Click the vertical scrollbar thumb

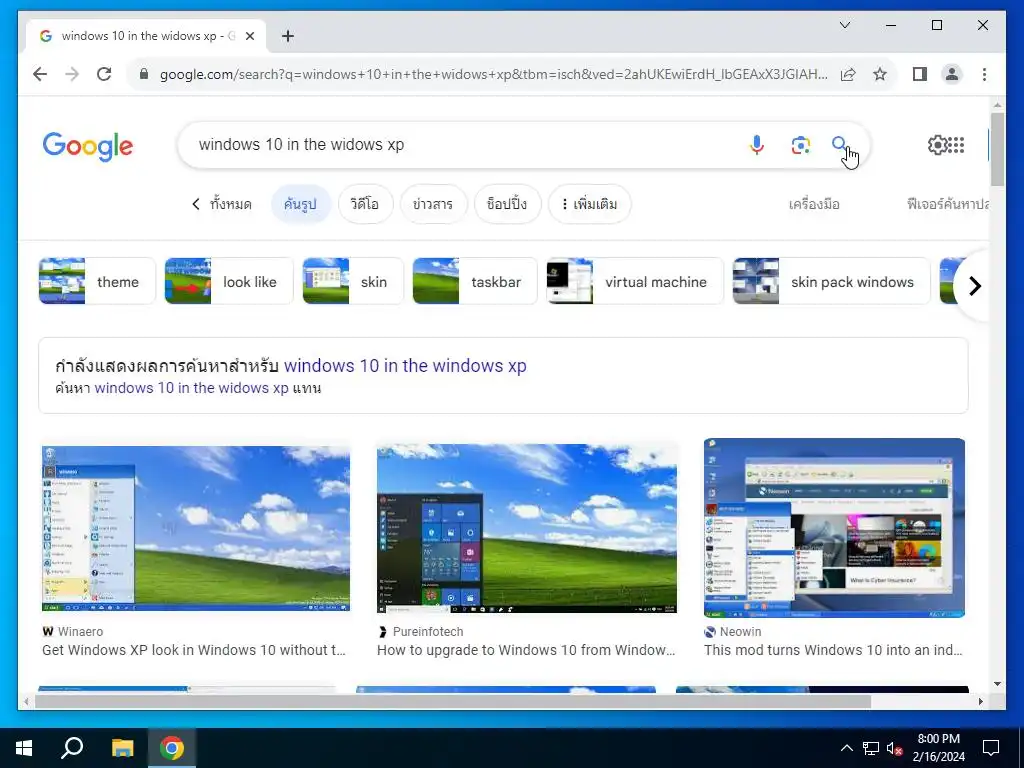997,150
